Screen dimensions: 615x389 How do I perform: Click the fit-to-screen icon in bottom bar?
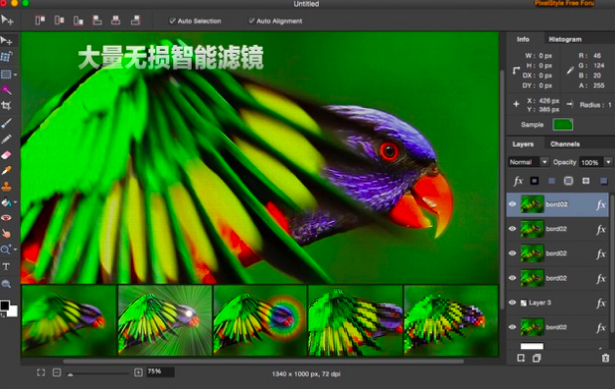click(41, 373)
